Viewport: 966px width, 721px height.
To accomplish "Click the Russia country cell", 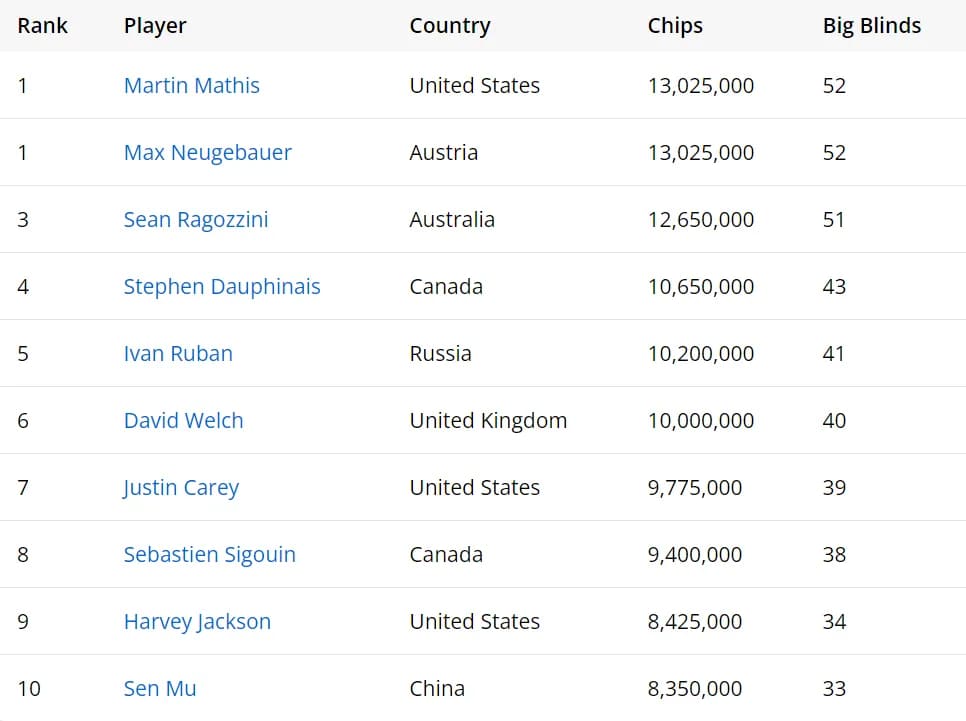I will [440, 354].
